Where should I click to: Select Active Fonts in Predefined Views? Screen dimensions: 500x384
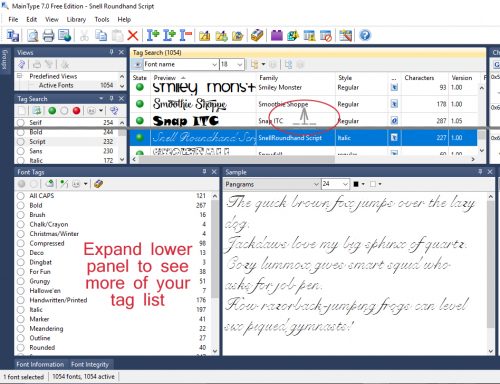[56, 85]
